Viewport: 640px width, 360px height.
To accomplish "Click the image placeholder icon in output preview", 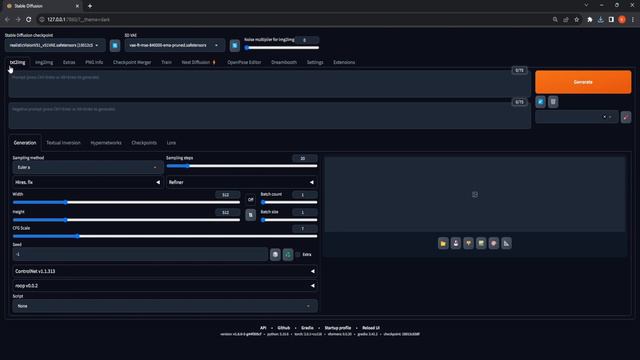I will [475, 195].
